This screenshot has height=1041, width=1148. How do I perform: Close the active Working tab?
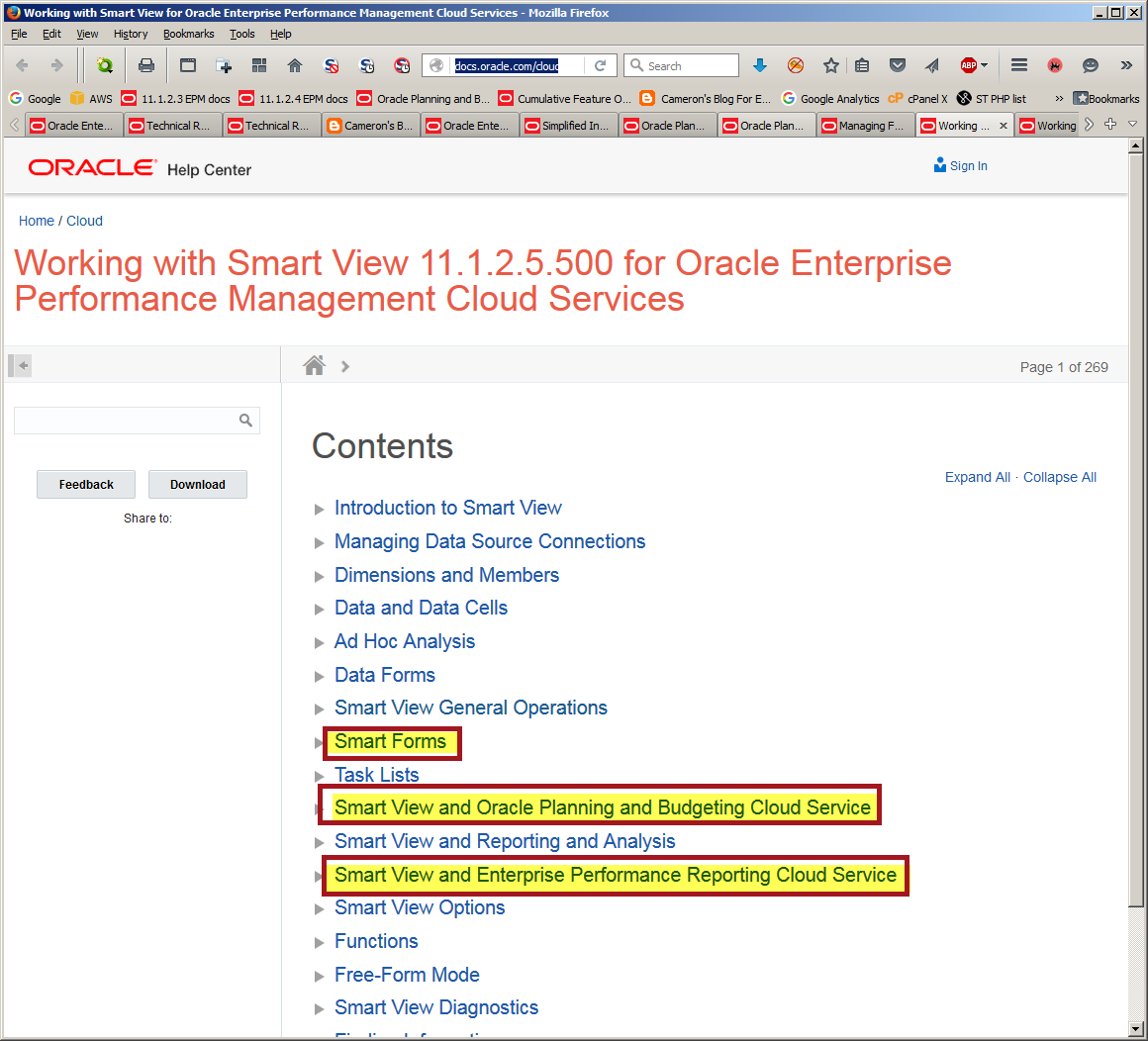[1004, 126]
